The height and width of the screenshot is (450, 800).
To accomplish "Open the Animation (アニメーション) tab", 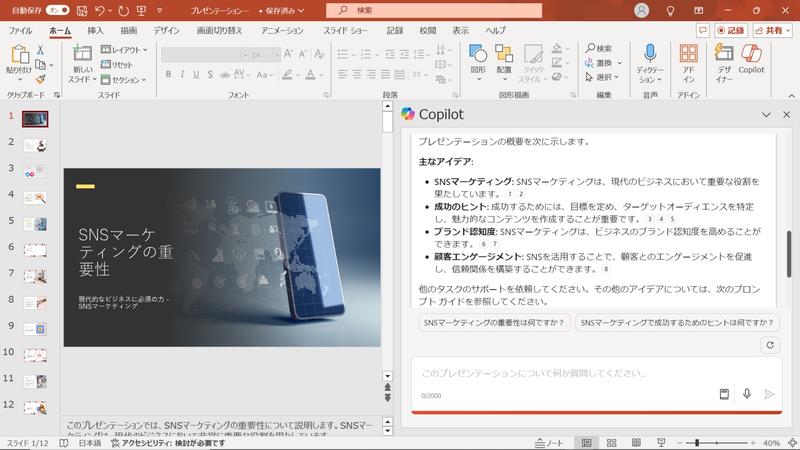I will [281, 31].
